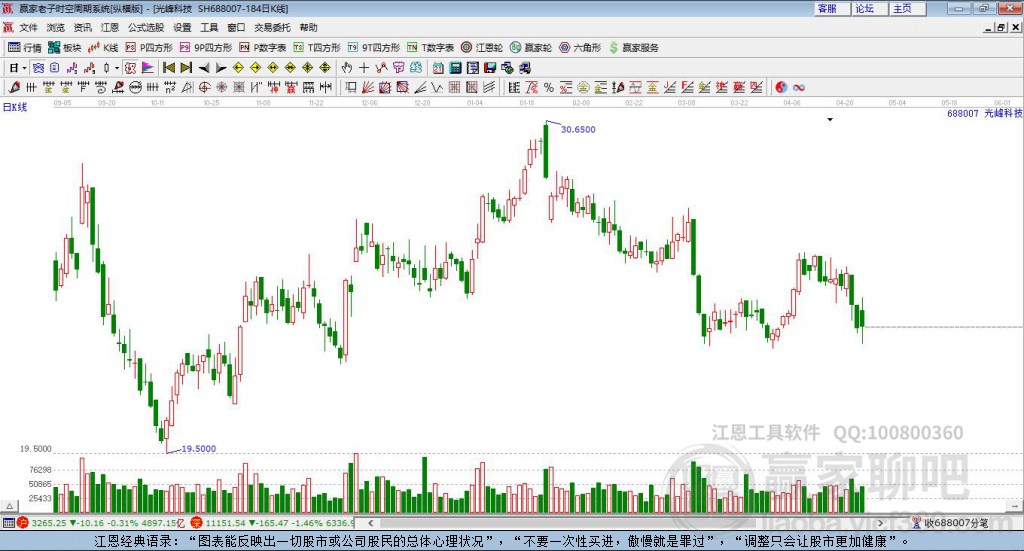Image resolution: width=1024 pixels, height=551 pixels.
Task: Select the zigzag wave line tool
Action: (x=437, y=87)
